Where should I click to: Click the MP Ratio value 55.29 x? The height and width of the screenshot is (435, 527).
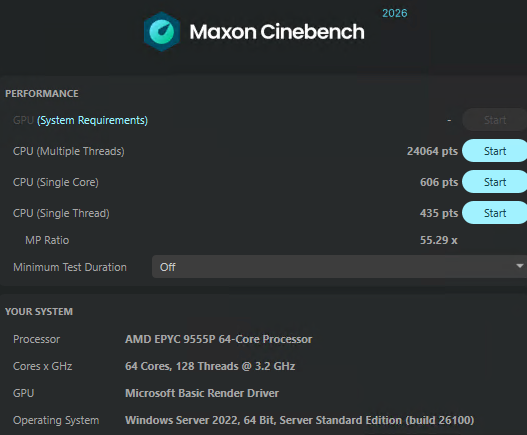tap(439, 240)
